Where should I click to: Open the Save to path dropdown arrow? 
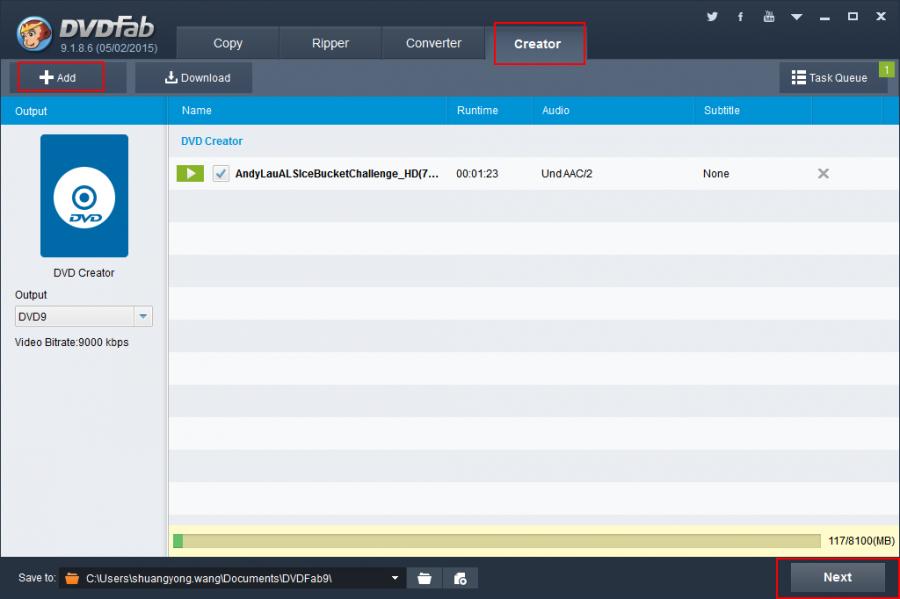coord(395,578)
